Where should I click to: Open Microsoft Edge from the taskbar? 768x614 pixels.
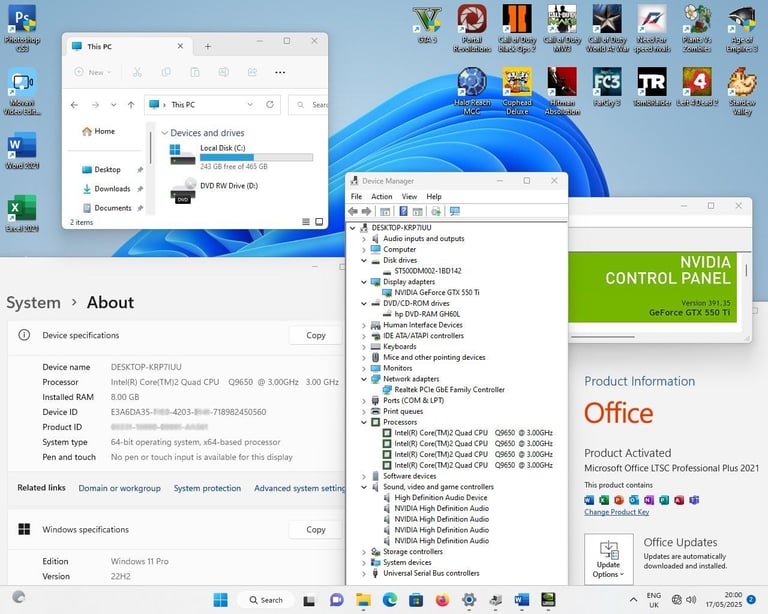390,600
